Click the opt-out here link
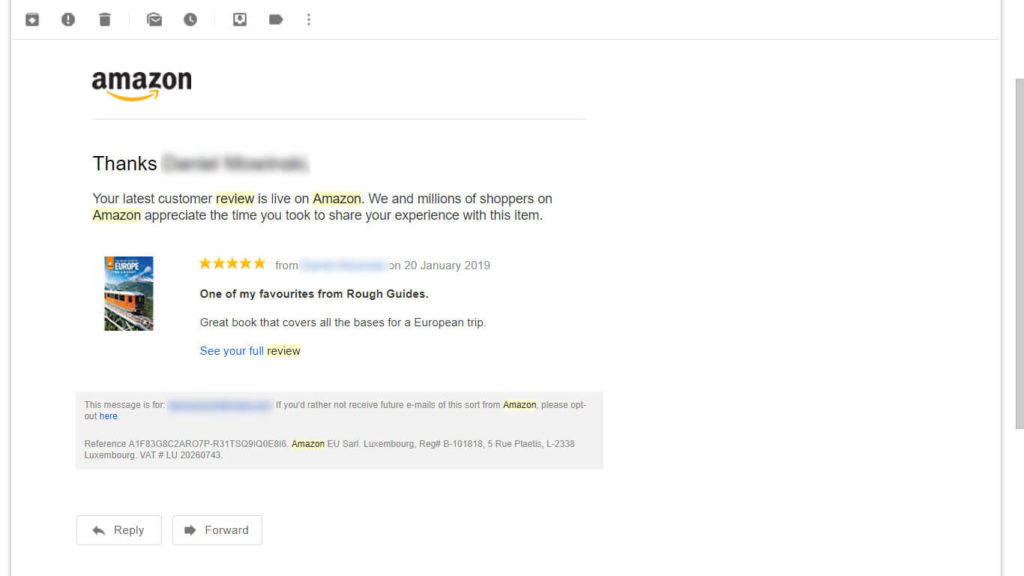The width and height of the screenshot is (1024, 576). [108, 416]
